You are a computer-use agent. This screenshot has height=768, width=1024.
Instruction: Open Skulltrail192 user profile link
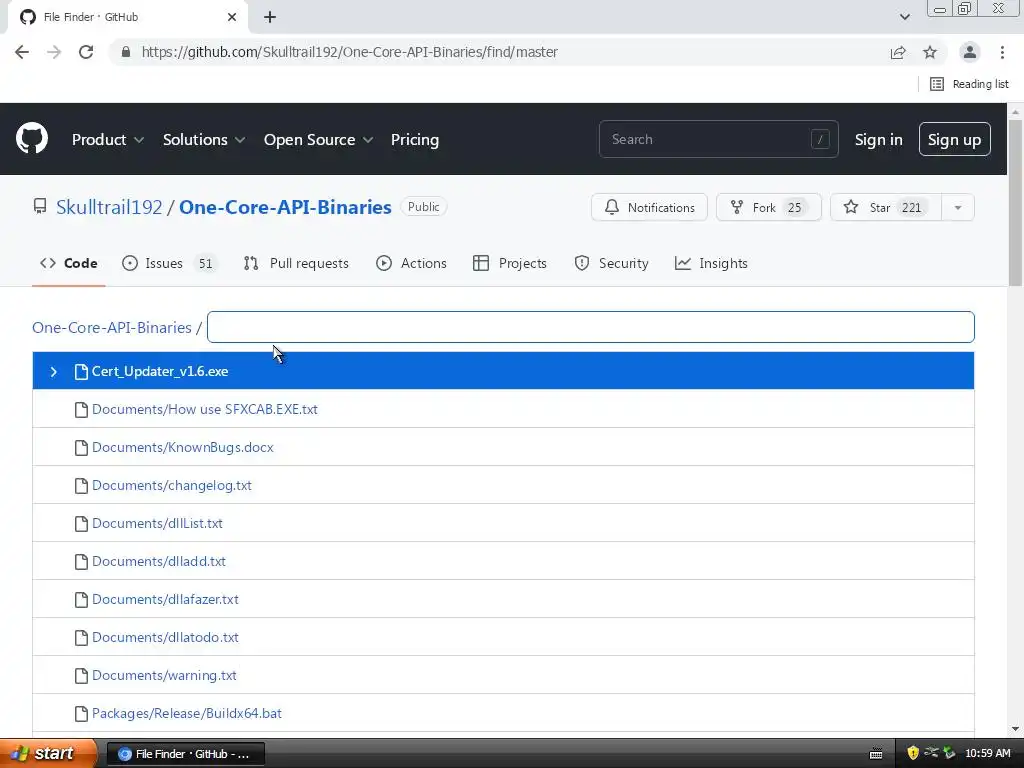109,207
